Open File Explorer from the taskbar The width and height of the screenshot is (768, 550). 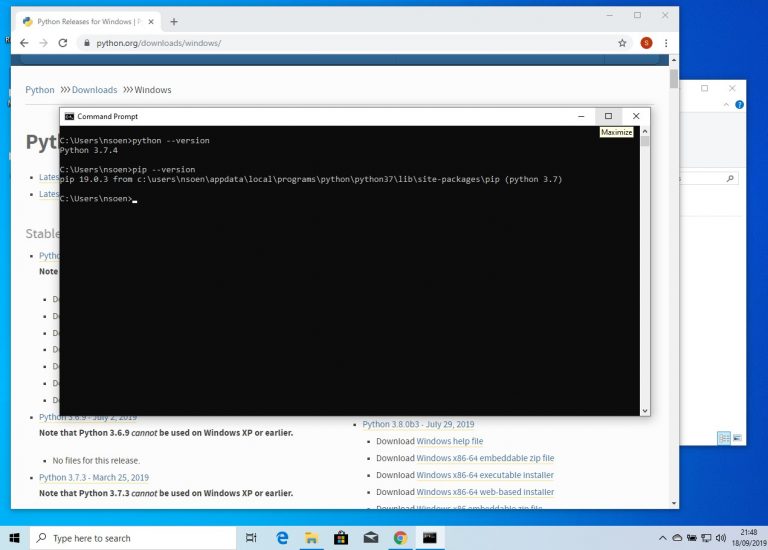pyautogui.click(x=312, y=538)
